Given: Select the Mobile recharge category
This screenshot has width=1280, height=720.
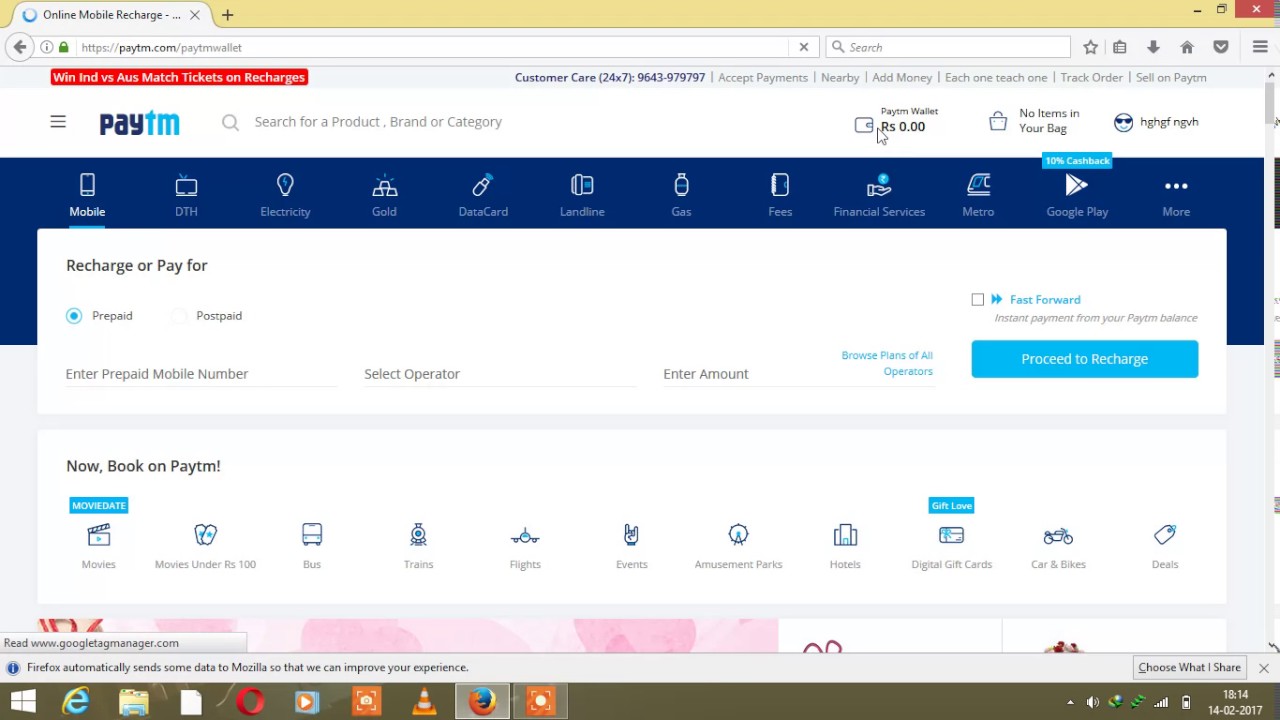Looking at the screenshot, I should 87,195.
